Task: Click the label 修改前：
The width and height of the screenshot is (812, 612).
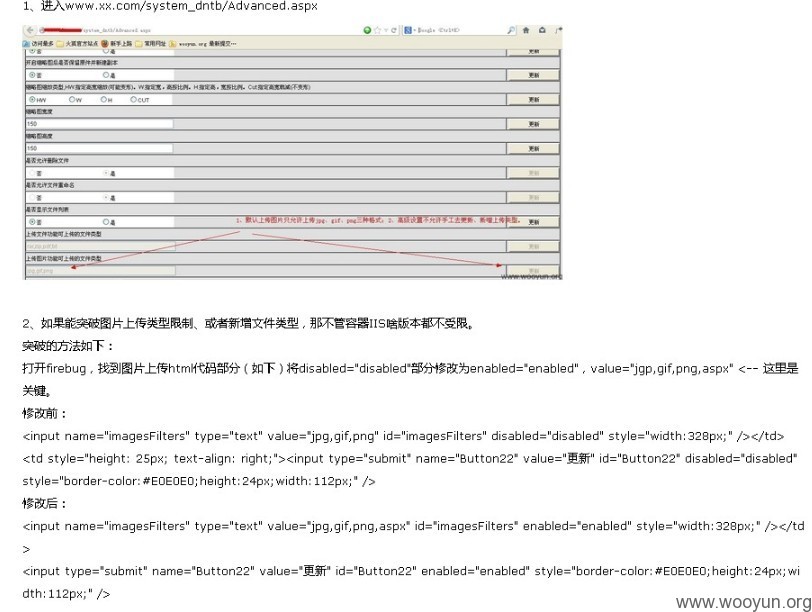Action: [45, 413]
